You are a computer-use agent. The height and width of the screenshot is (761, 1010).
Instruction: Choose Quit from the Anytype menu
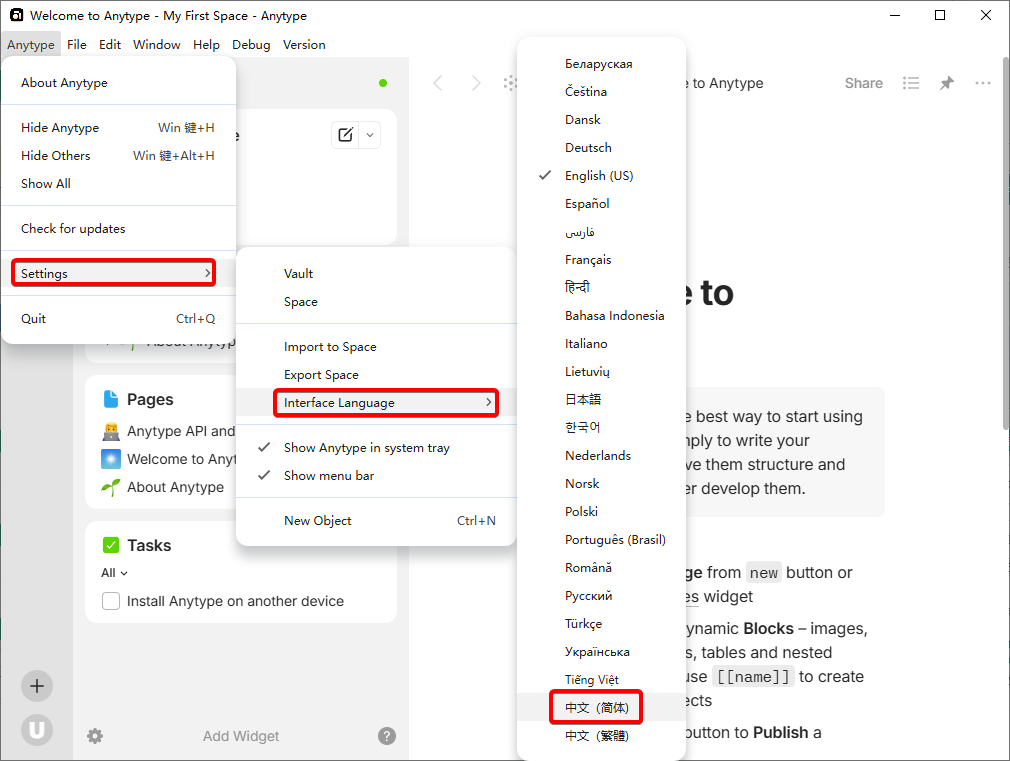(x=119, y=318)
